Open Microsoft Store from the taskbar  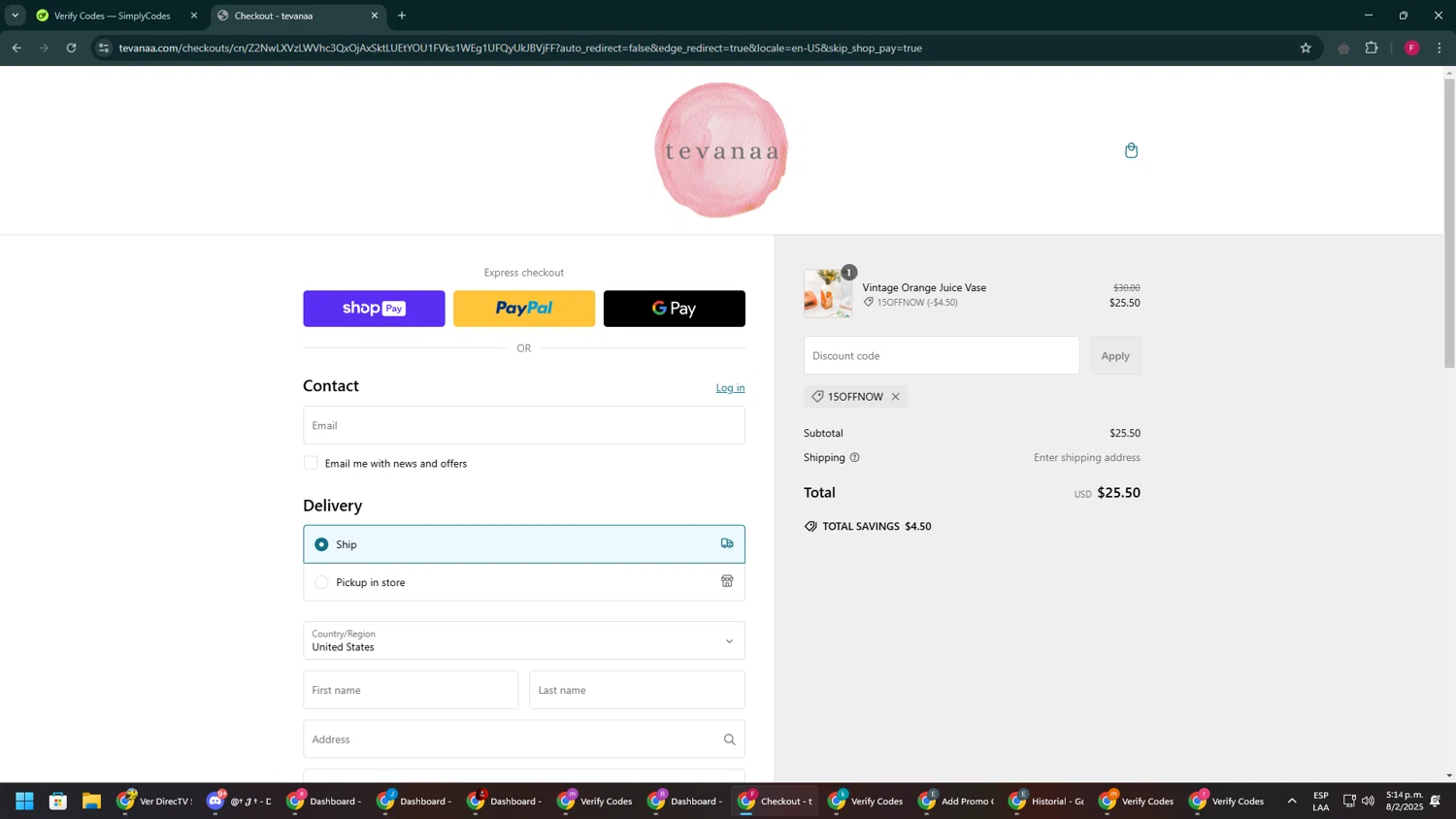pos(58,802)
